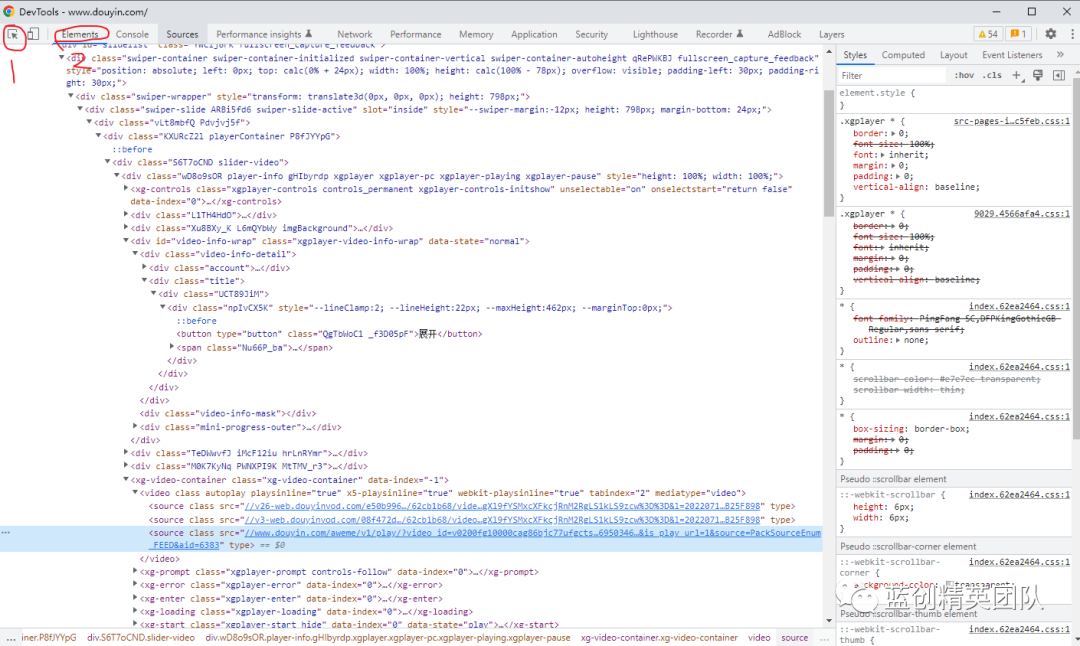The image size is (1080, 646).
Task: Select the source breadcrumb item
Action: pyautogui.click(x=794, y=638)
